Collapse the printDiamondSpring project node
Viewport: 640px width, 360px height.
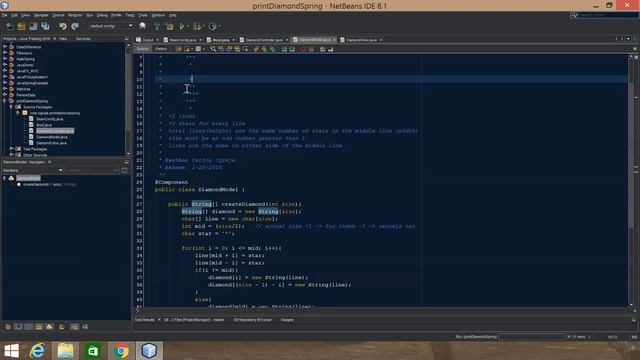pos(5,101)
